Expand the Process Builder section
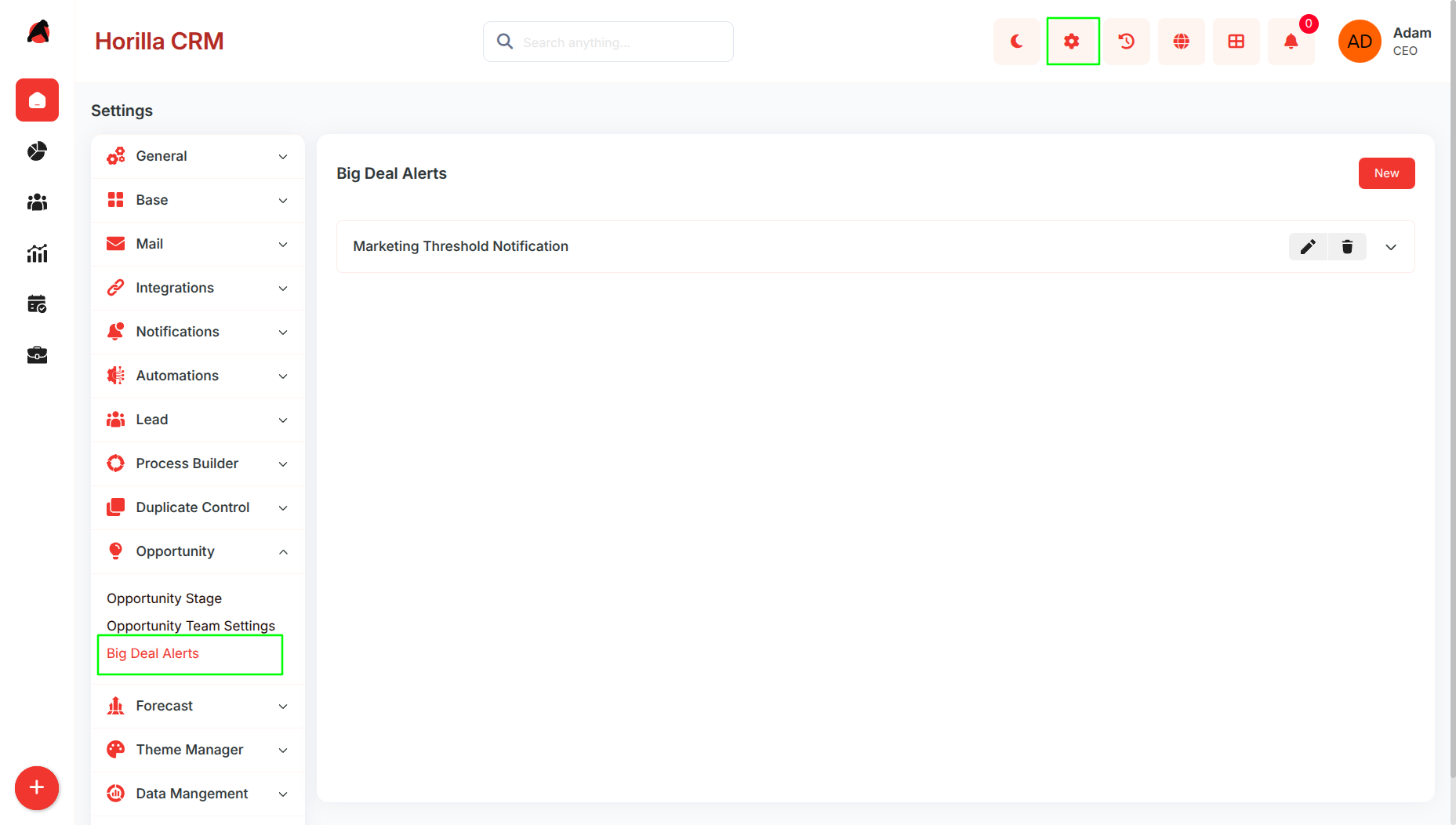This screenshot has width=1456, height=825. click(198, 463)
